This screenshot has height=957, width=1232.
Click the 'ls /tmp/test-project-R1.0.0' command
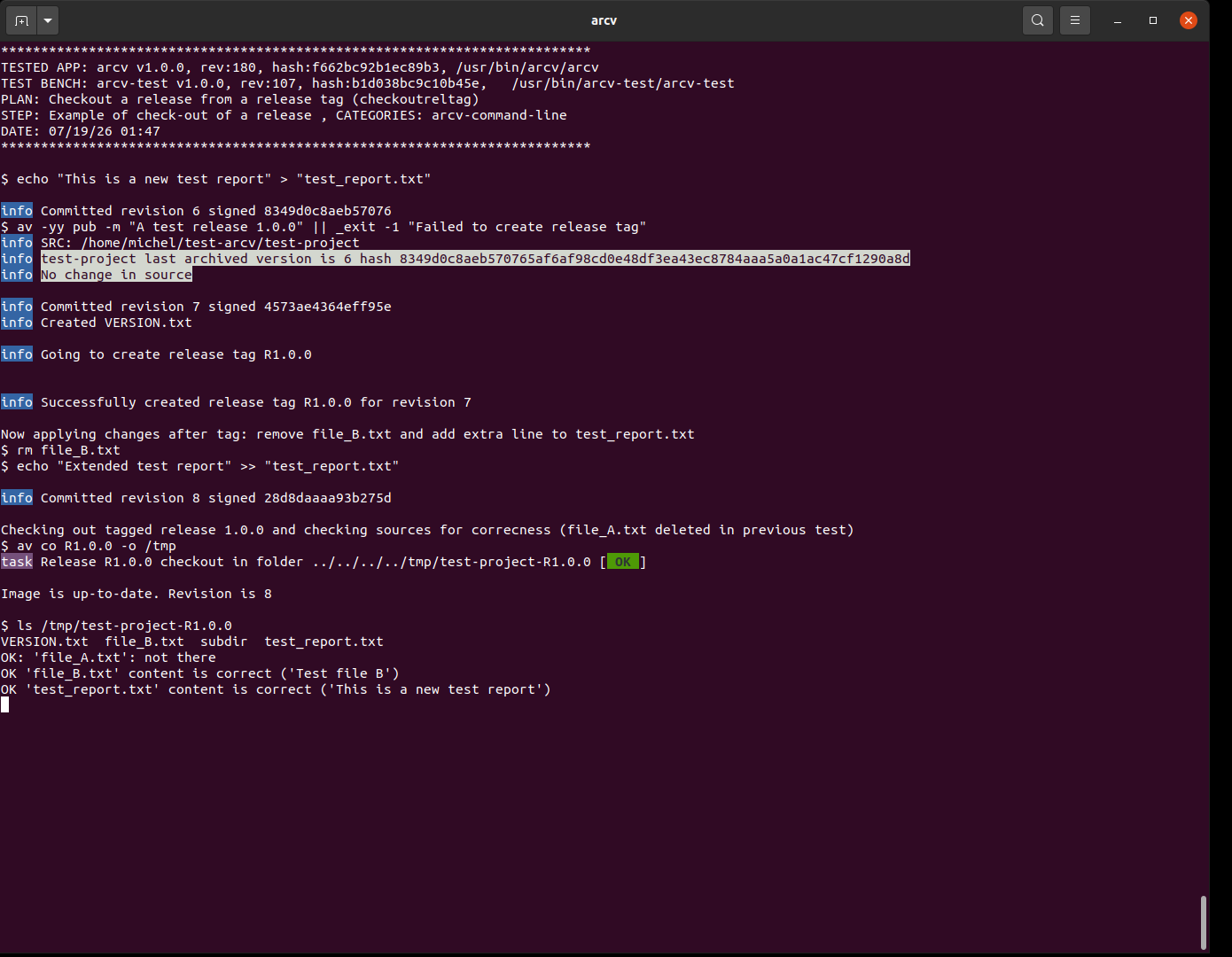[116, 626]
